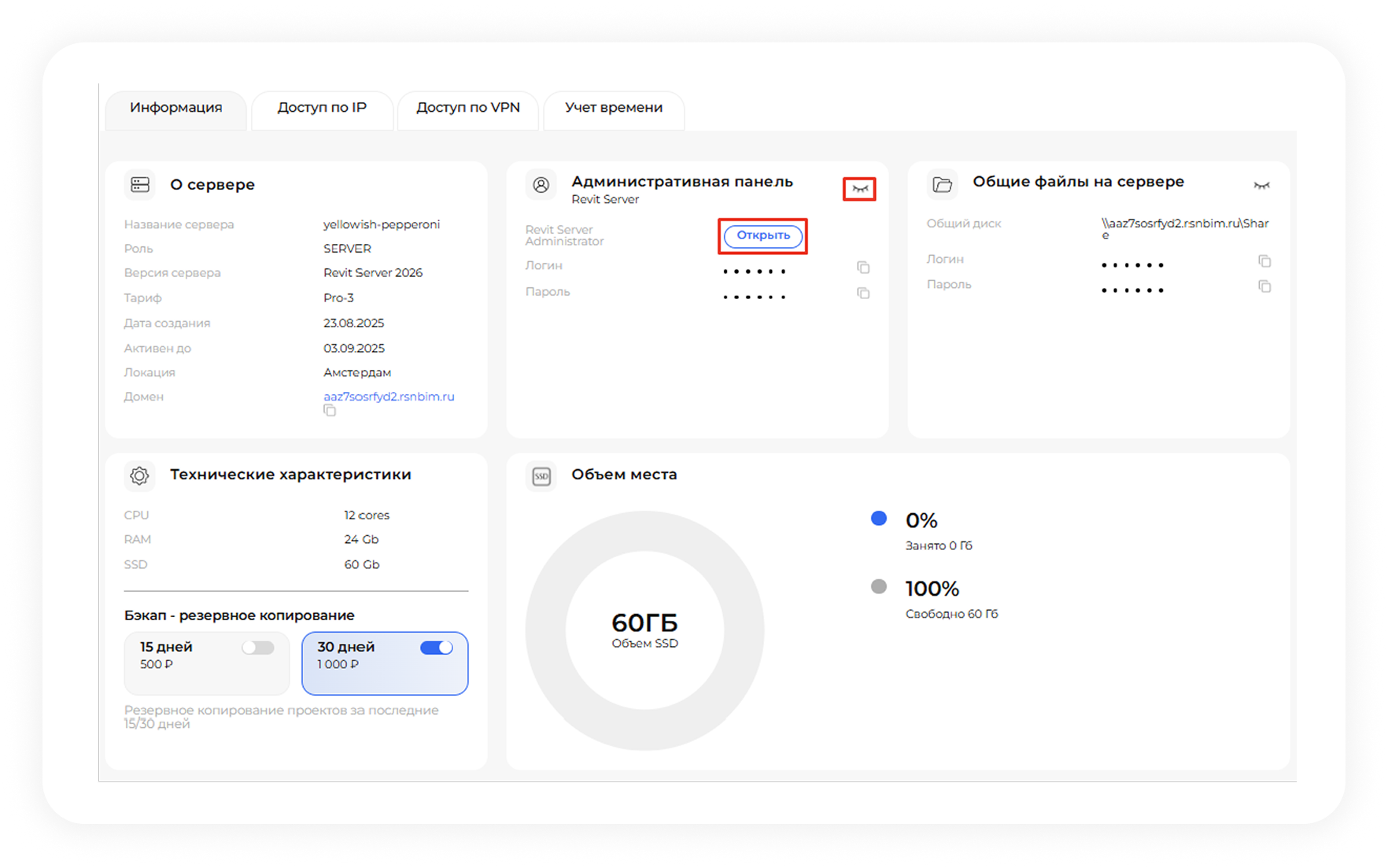Copy the domain aaz7sosrfyd2.rsnbim.ru
Screen dimensions: 1388x868
click(x=330, y=411)
